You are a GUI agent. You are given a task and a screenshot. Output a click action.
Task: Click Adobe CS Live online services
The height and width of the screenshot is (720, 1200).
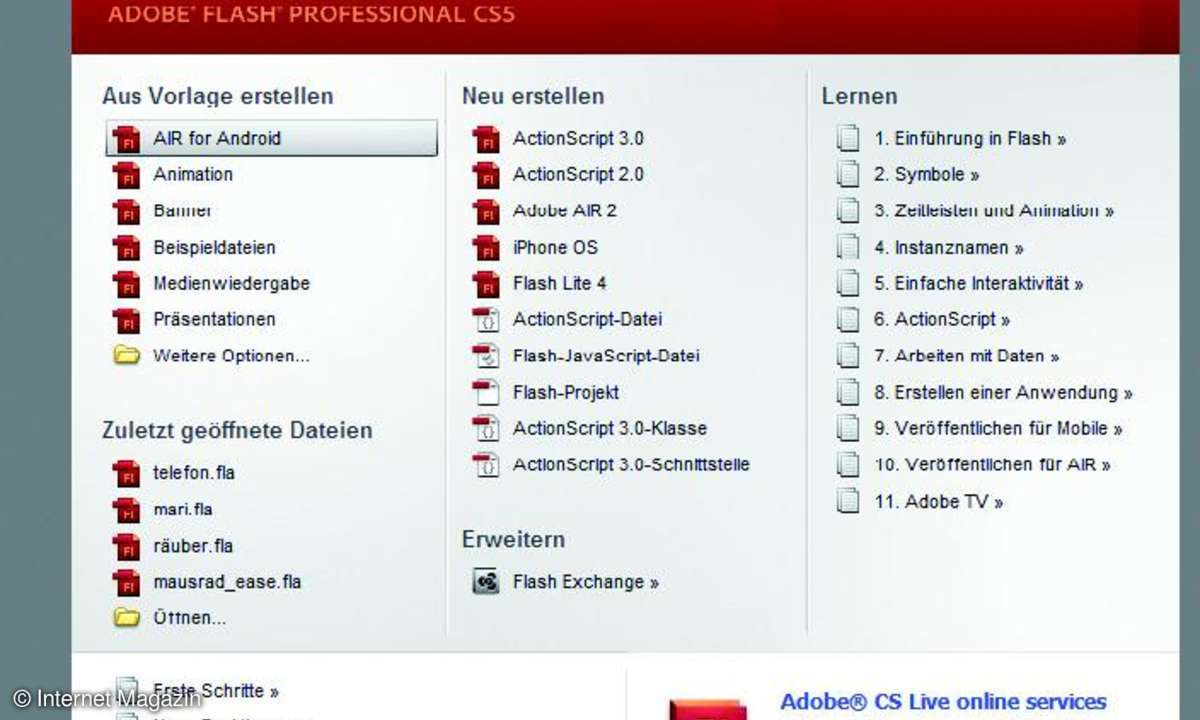[x=942, y=702]
